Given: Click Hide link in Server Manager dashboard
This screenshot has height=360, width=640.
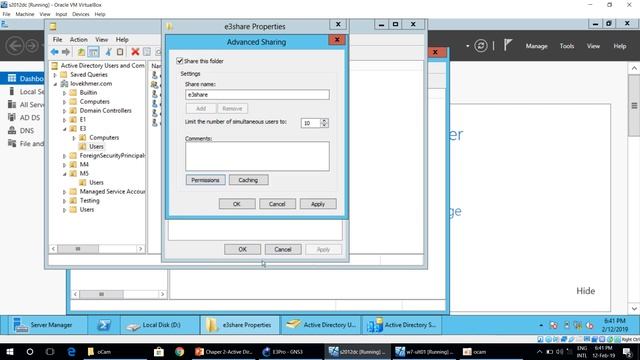Looking at the screenshot, I should click(585, 291).
